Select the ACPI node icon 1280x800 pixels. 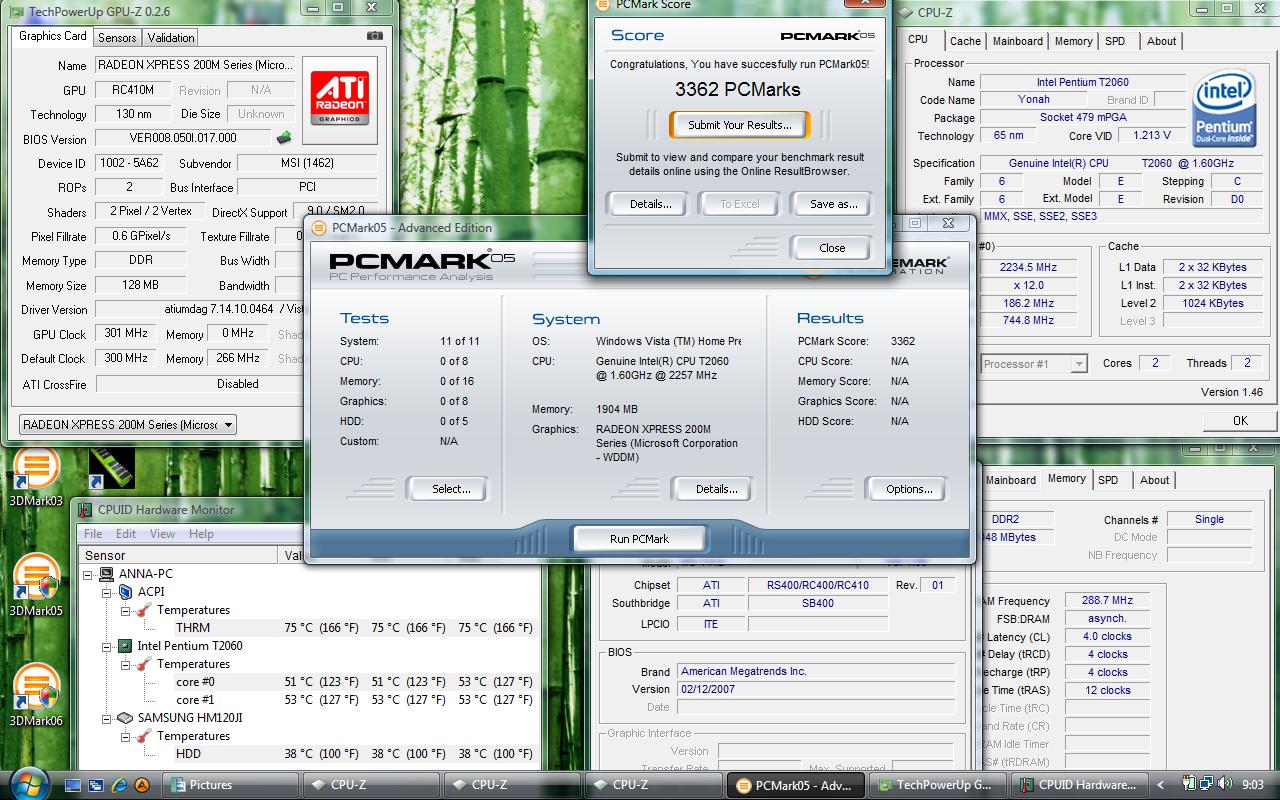[125, 592]
